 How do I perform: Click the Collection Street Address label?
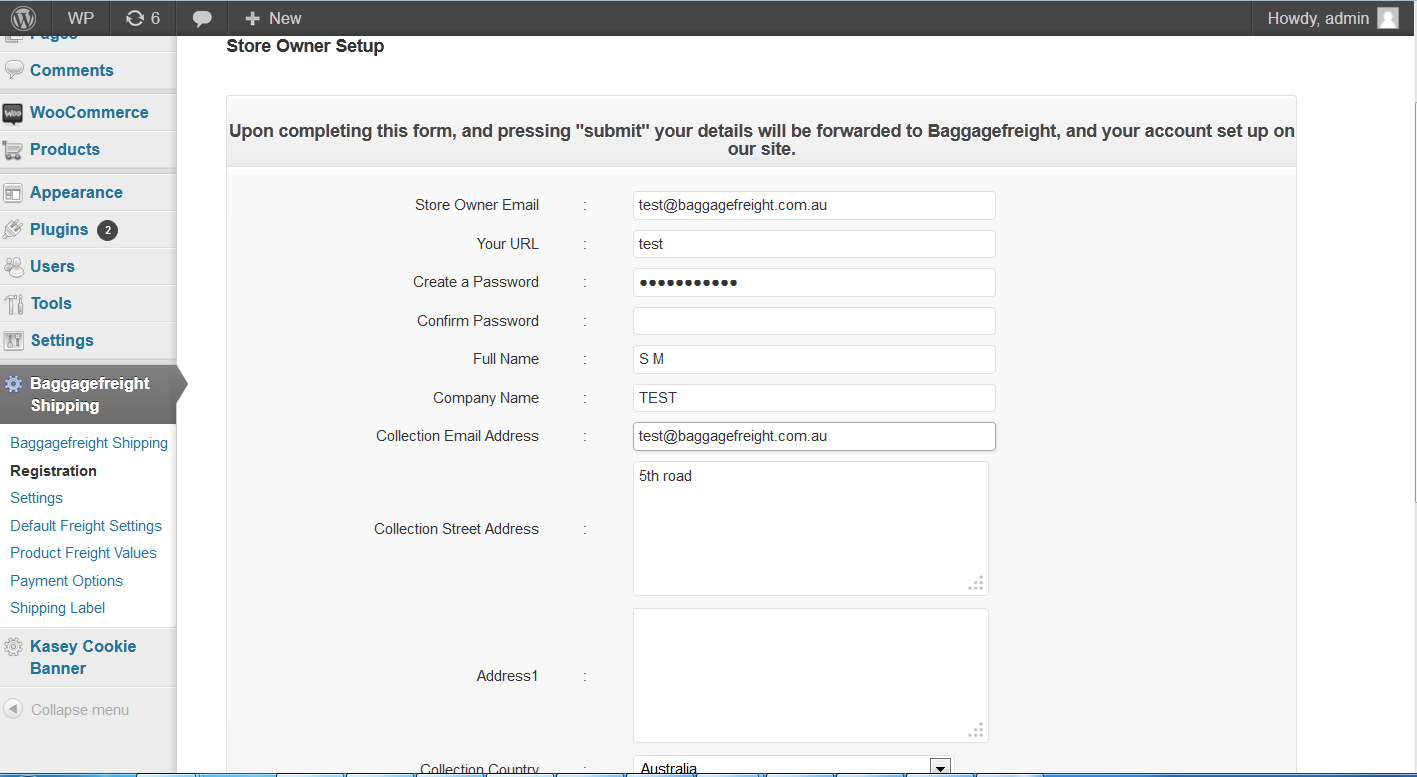[456, 529]
